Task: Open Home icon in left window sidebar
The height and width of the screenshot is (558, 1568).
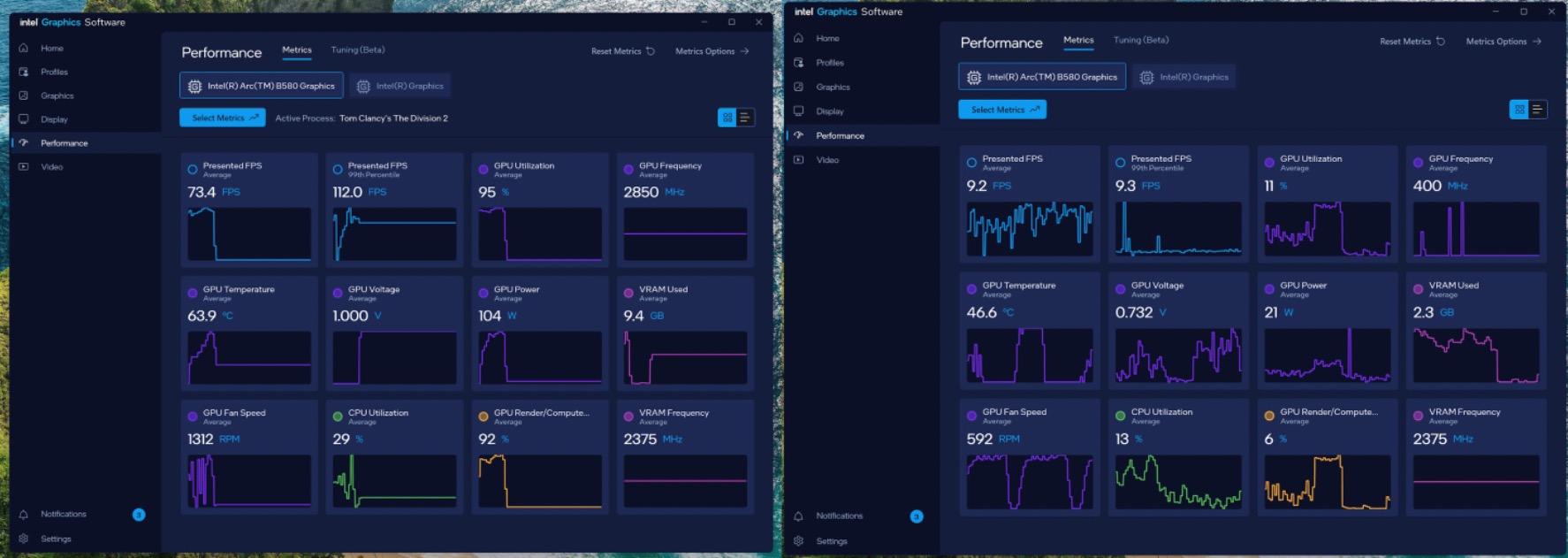Action: click(24, 48)
